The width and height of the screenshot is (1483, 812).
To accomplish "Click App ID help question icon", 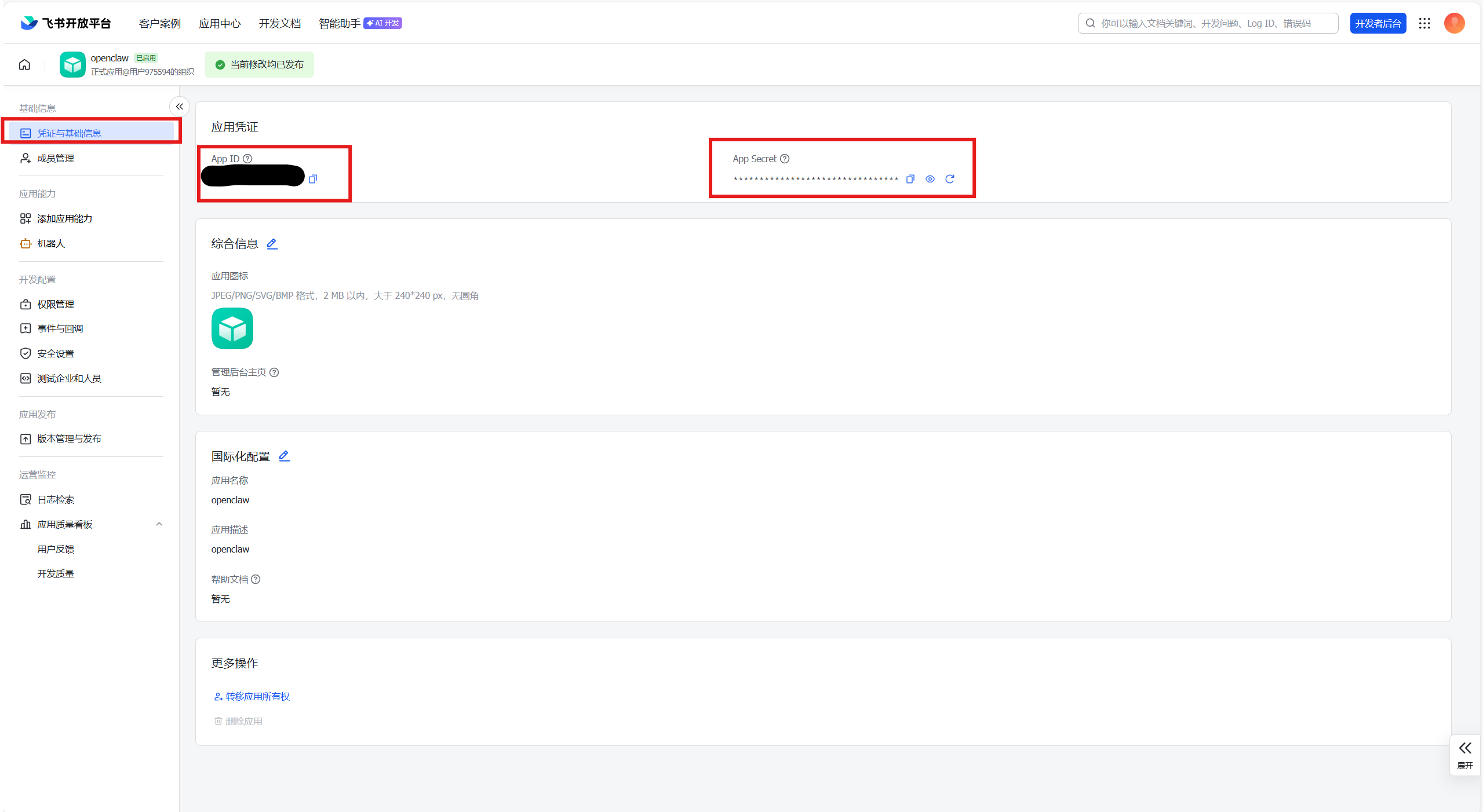I will click(247, 159).
